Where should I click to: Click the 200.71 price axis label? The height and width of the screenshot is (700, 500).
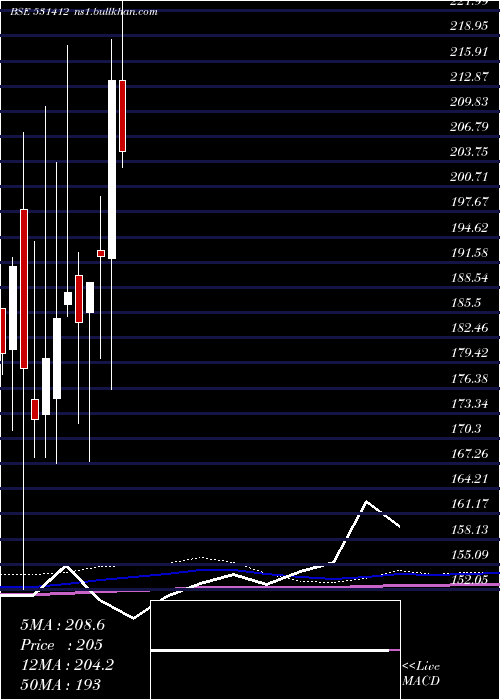469,177
